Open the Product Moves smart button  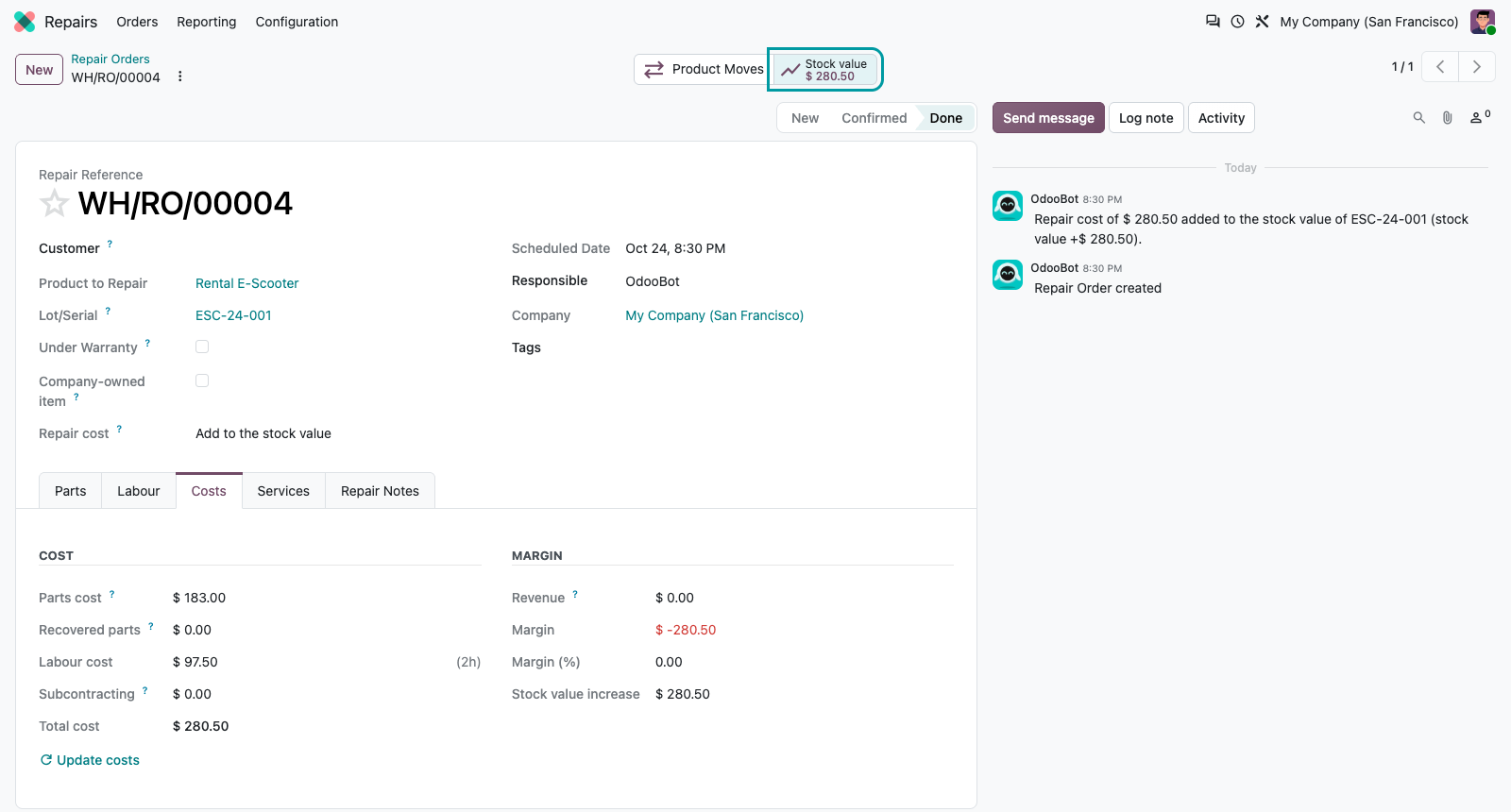coord(702,69)
